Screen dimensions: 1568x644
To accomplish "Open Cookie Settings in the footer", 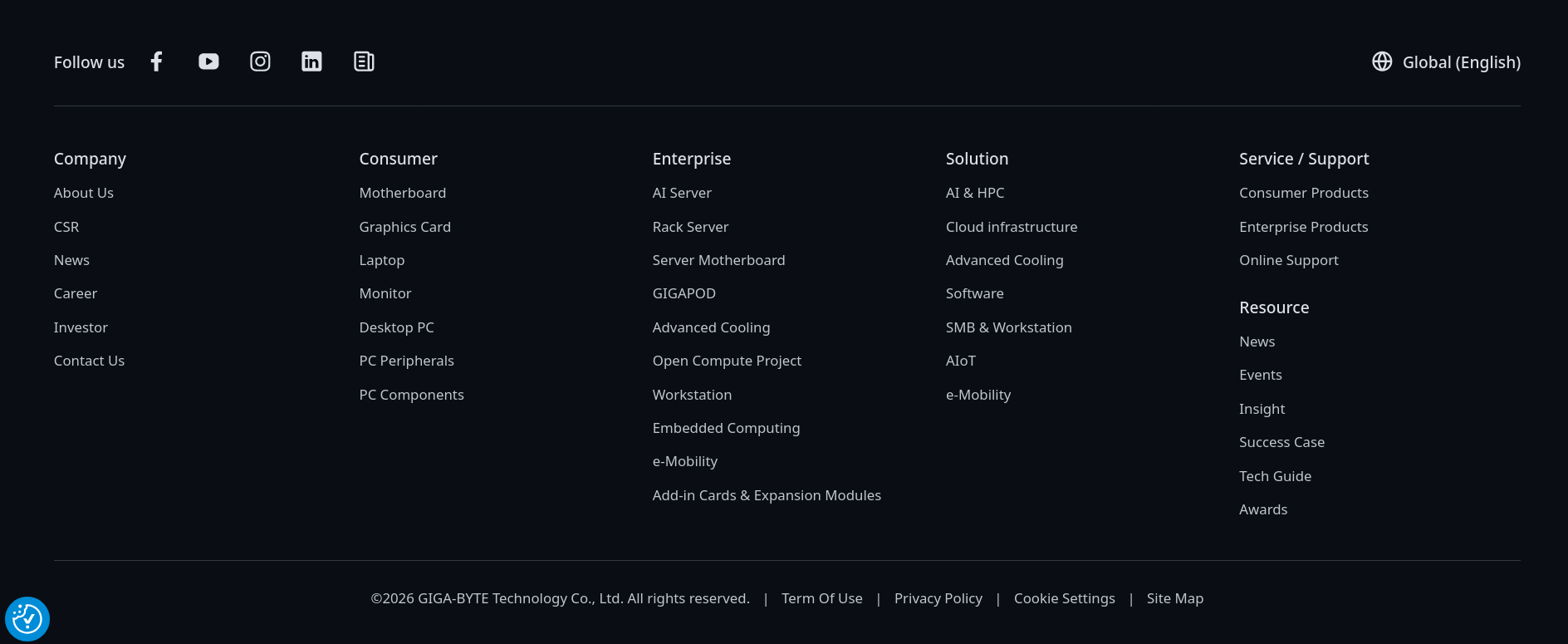I will pos(1064,598).
